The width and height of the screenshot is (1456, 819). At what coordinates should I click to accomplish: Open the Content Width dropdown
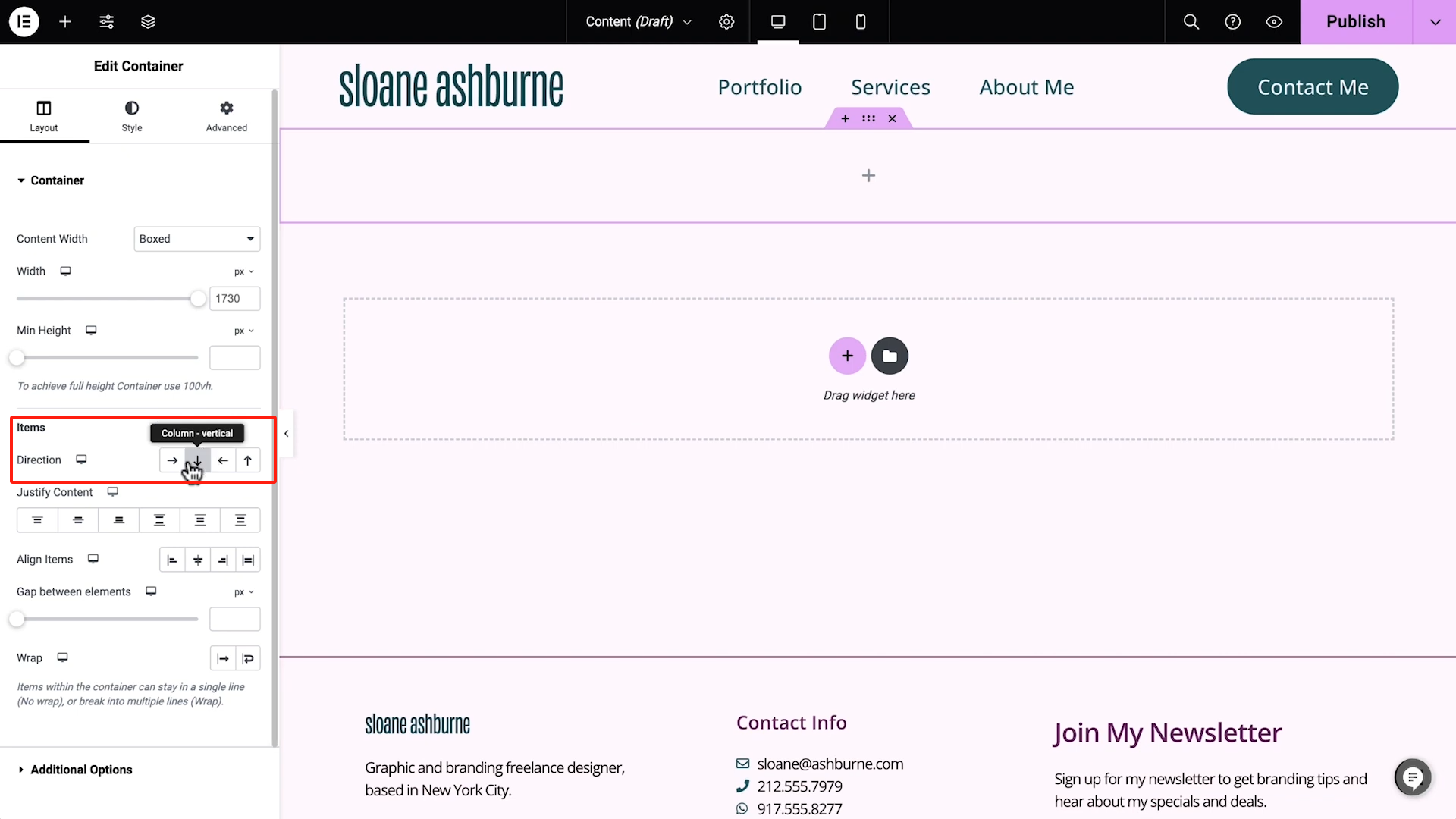click(x=197, y=239)
